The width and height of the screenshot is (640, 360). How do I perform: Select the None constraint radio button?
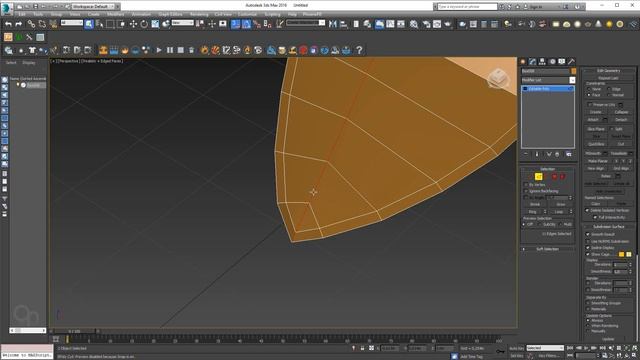click(x=589, y=89)
